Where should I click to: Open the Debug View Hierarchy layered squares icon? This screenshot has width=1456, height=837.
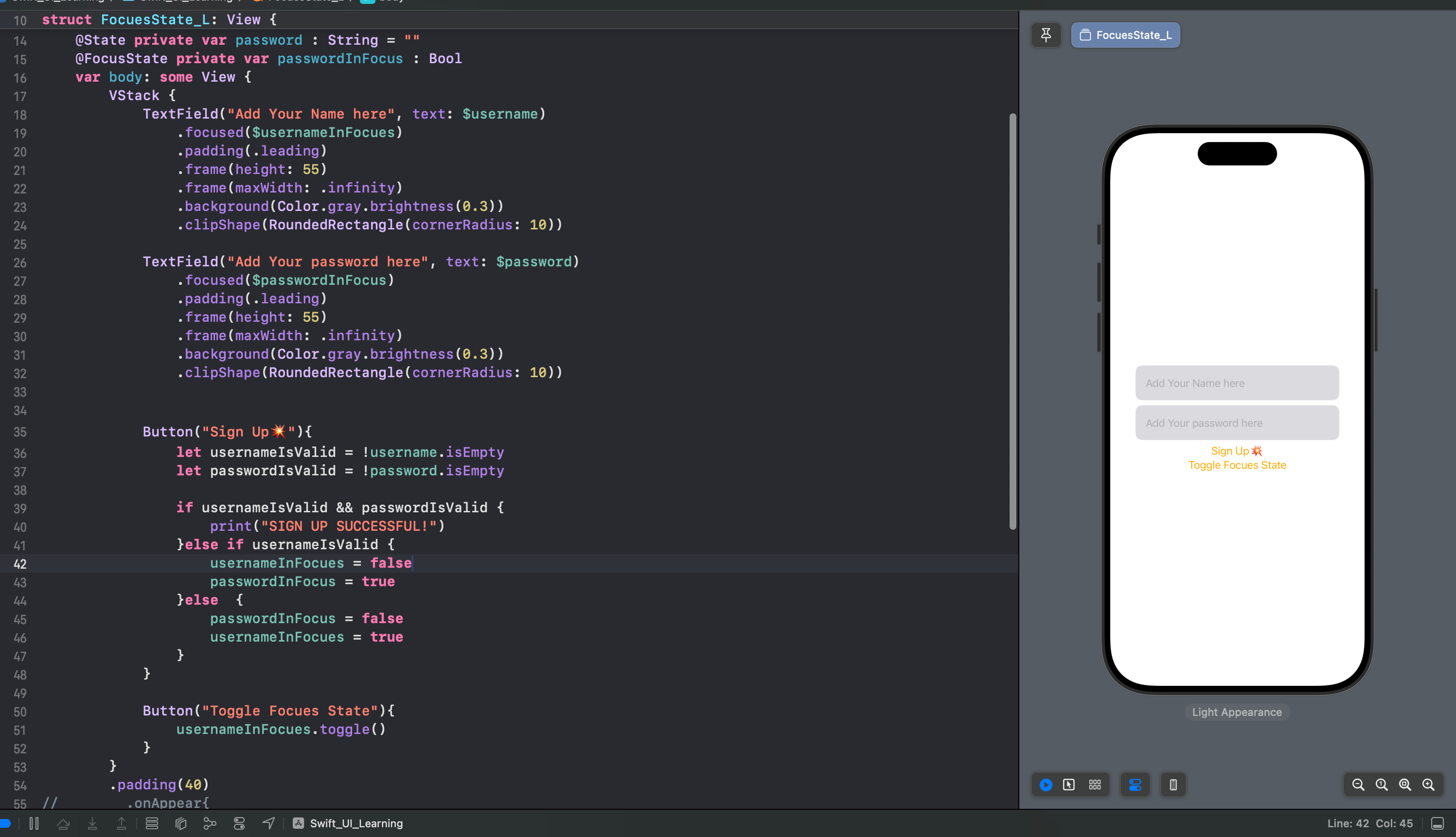pos(180,823)
